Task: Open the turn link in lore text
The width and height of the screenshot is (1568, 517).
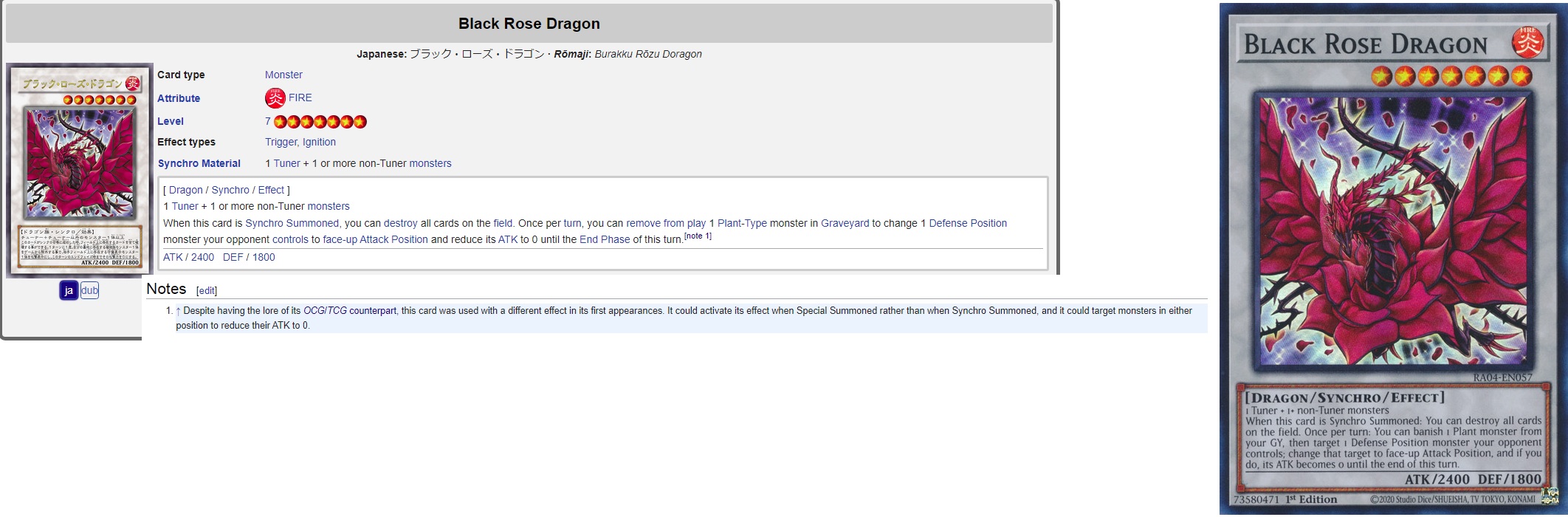Action: (572, 223)
